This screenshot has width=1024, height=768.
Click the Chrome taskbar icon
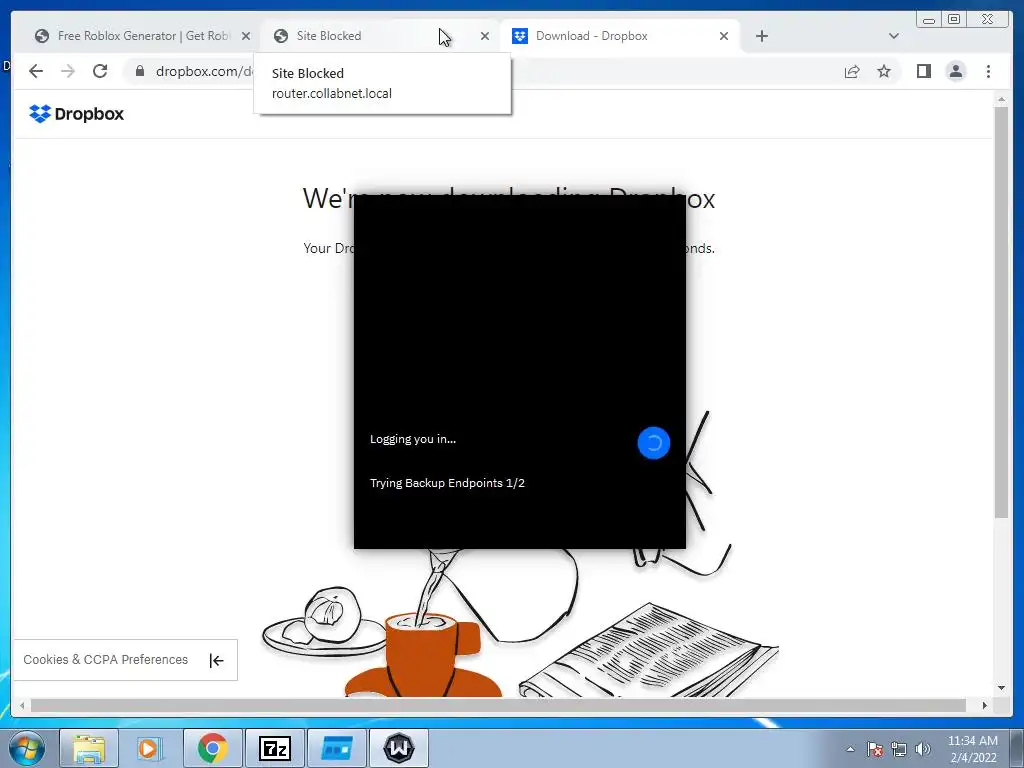tap(212, 748)
